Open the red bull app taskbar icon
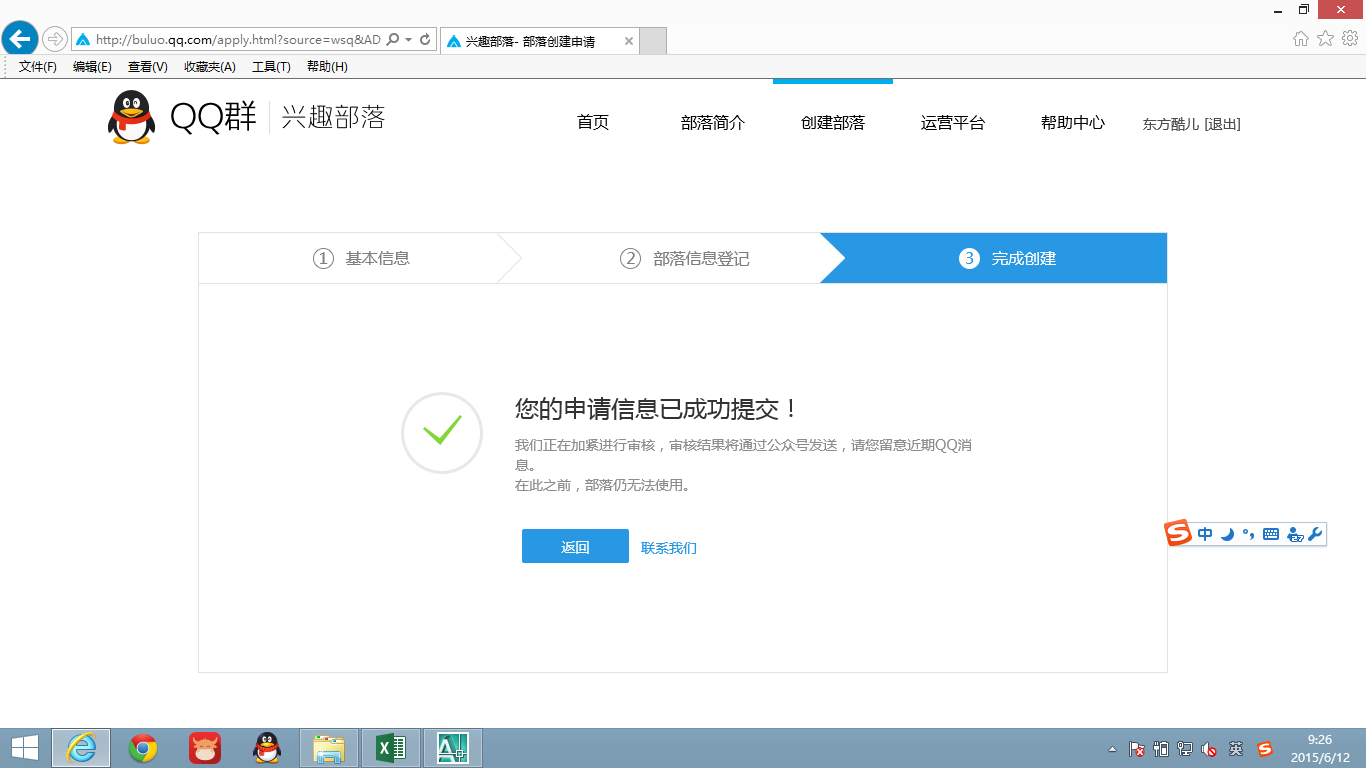The height and width of the screenshot is (768, 1366). 205,748
